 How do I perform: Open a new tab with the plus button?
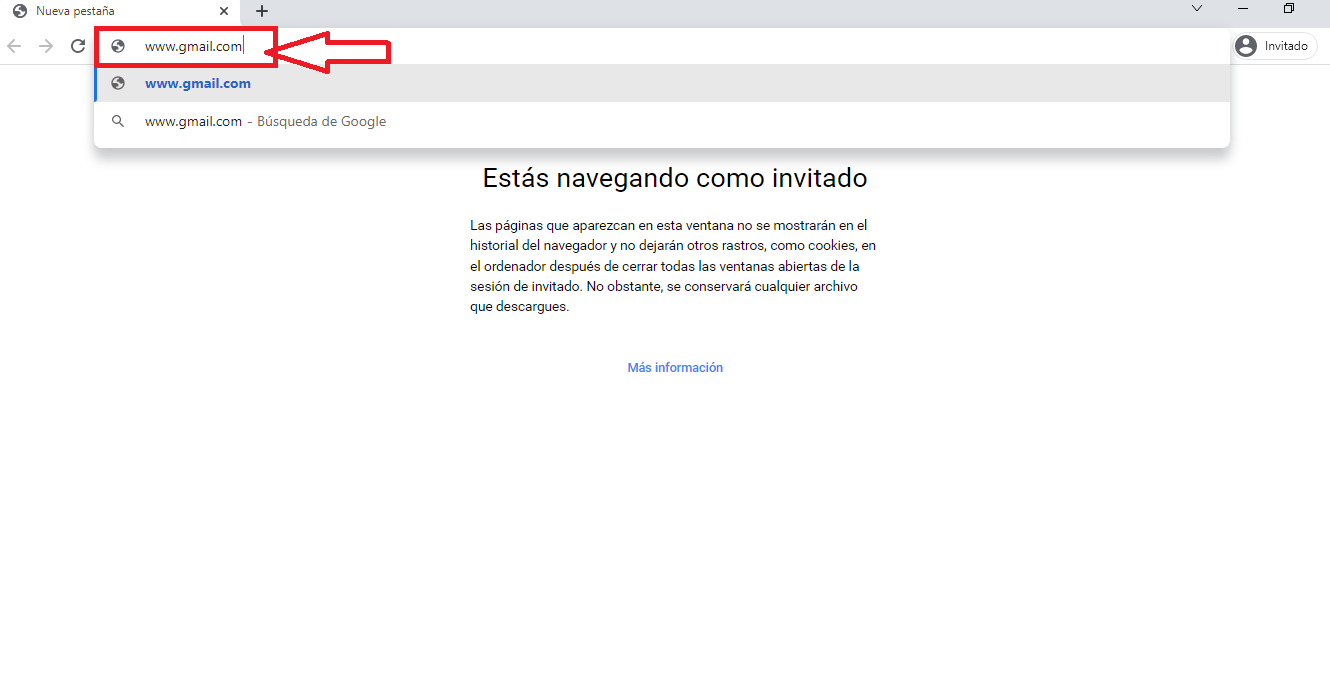pyautogui.click(x=262, y=11)
